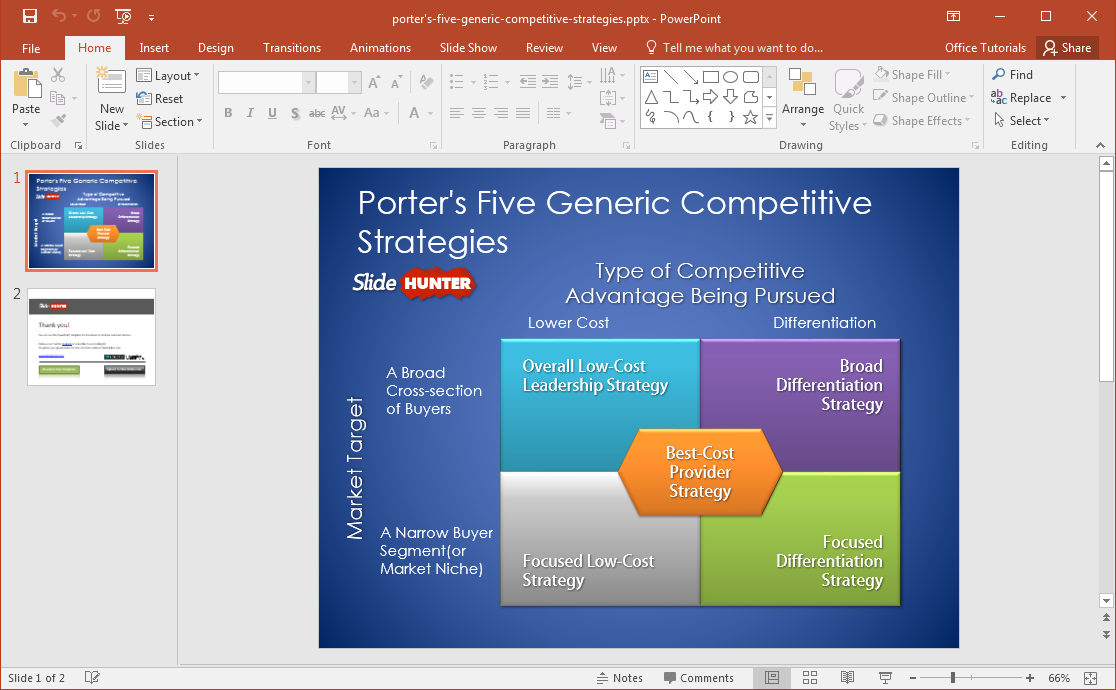
Task: Click the Save icon in the title bar
Action: (x=29, y=17)
